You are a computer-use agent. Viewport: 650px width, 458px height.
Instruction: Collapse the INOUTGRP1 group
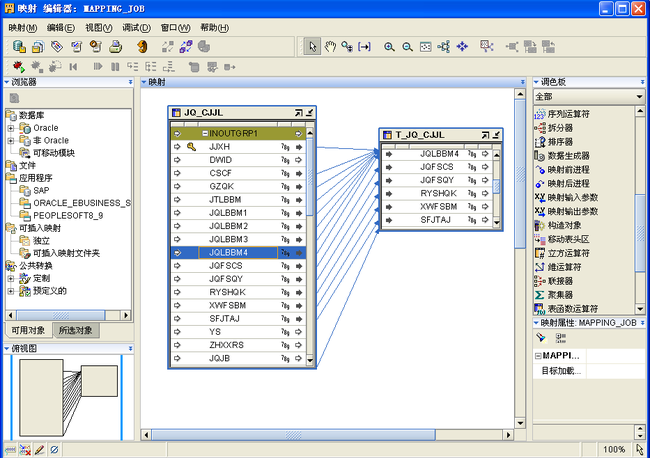point(205,133)
